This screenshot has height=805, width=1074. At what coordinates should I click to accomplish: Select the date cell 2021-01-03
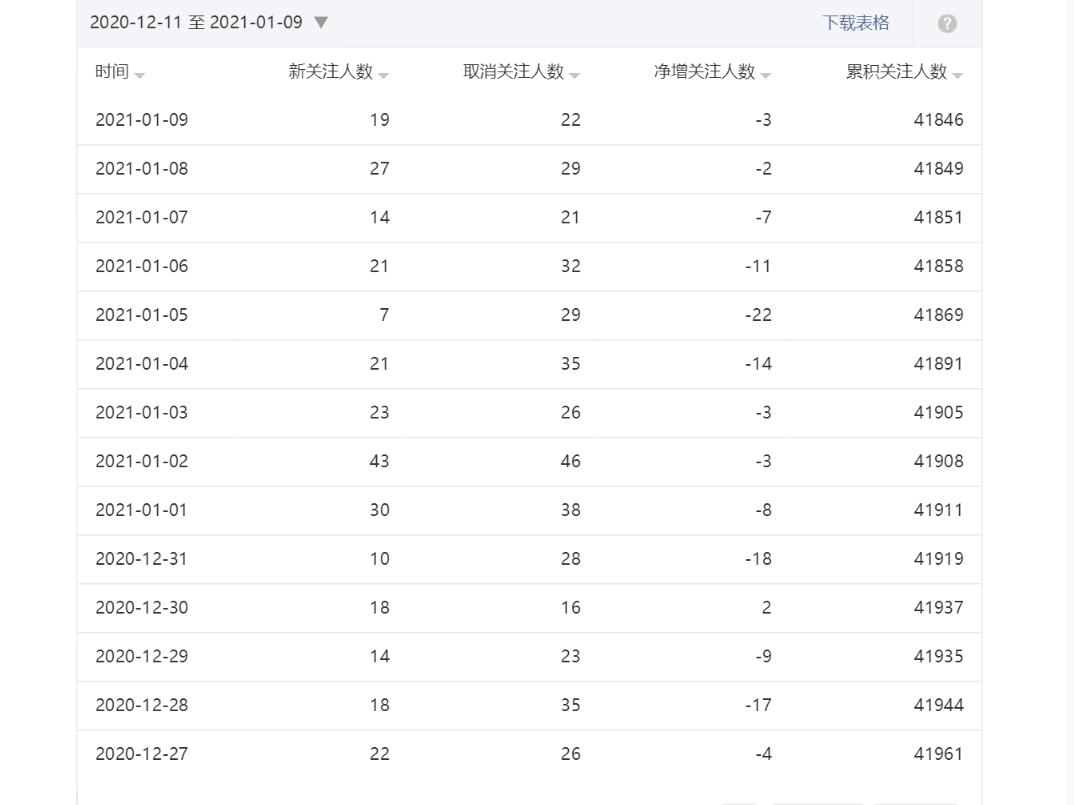tap(142, 412)
